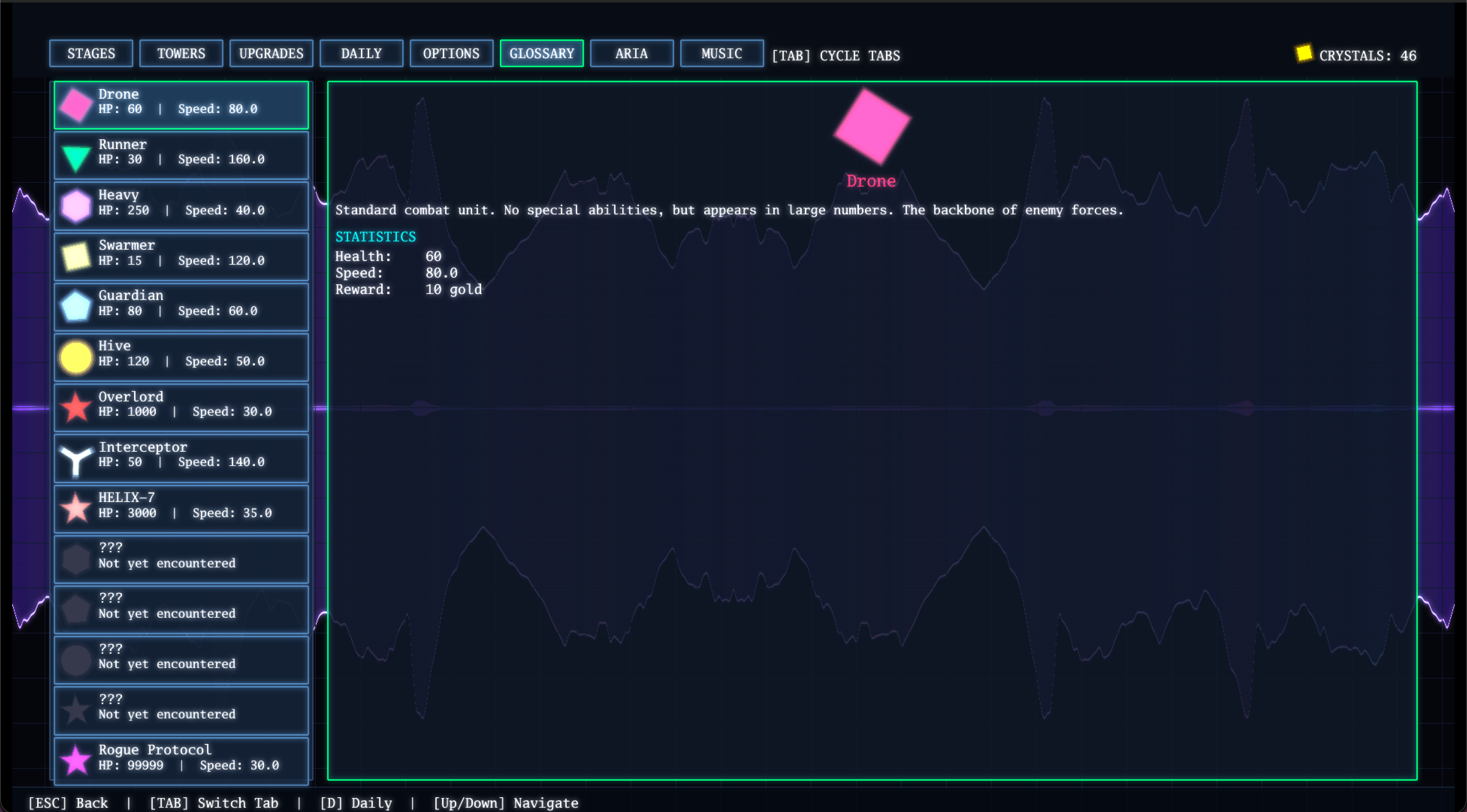1467x812 pixels.
Task: Select the yellow Swarmer square icon
Action: click(75, 256)
